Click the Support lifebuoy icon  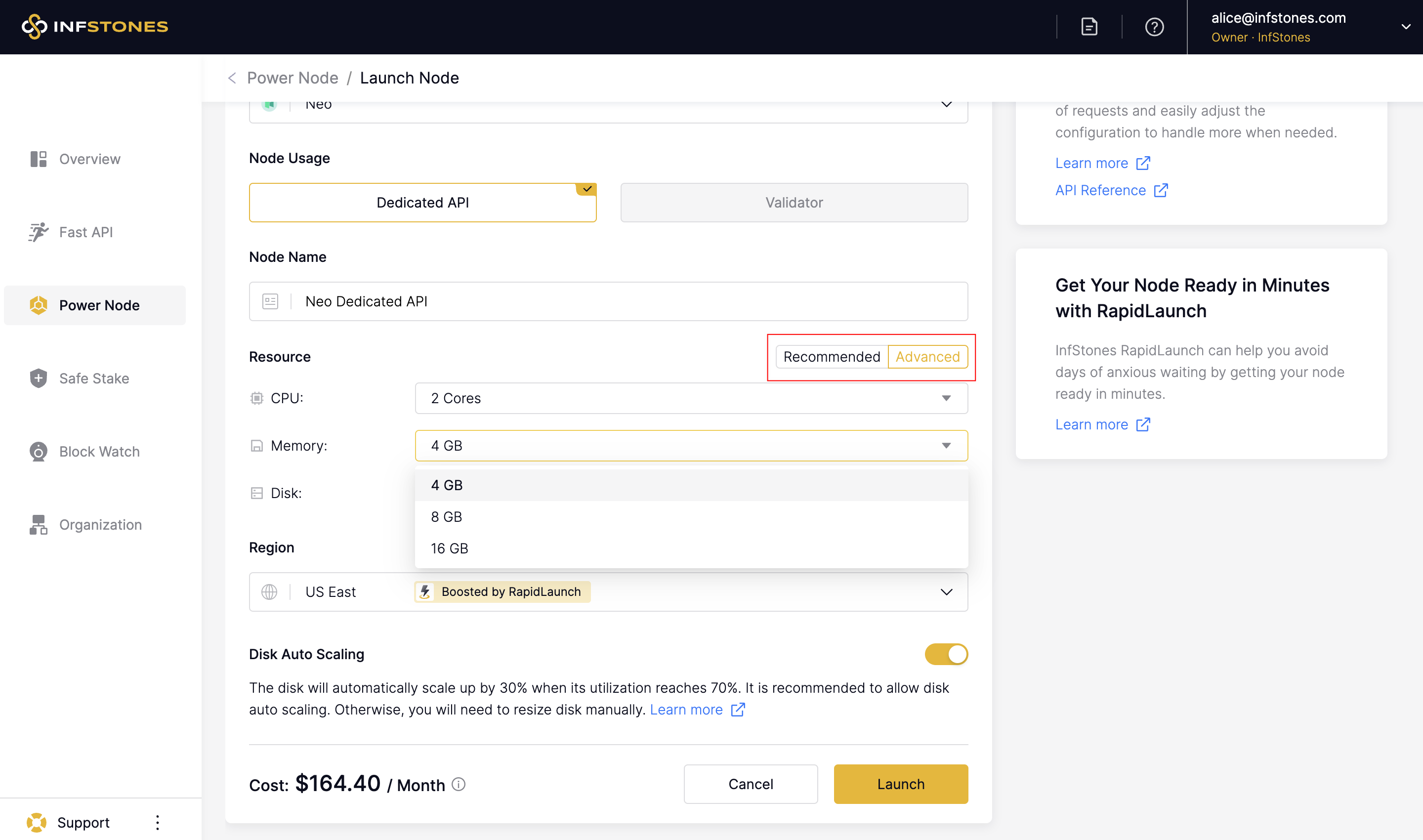pyautogui.click(x=37, y=822)
